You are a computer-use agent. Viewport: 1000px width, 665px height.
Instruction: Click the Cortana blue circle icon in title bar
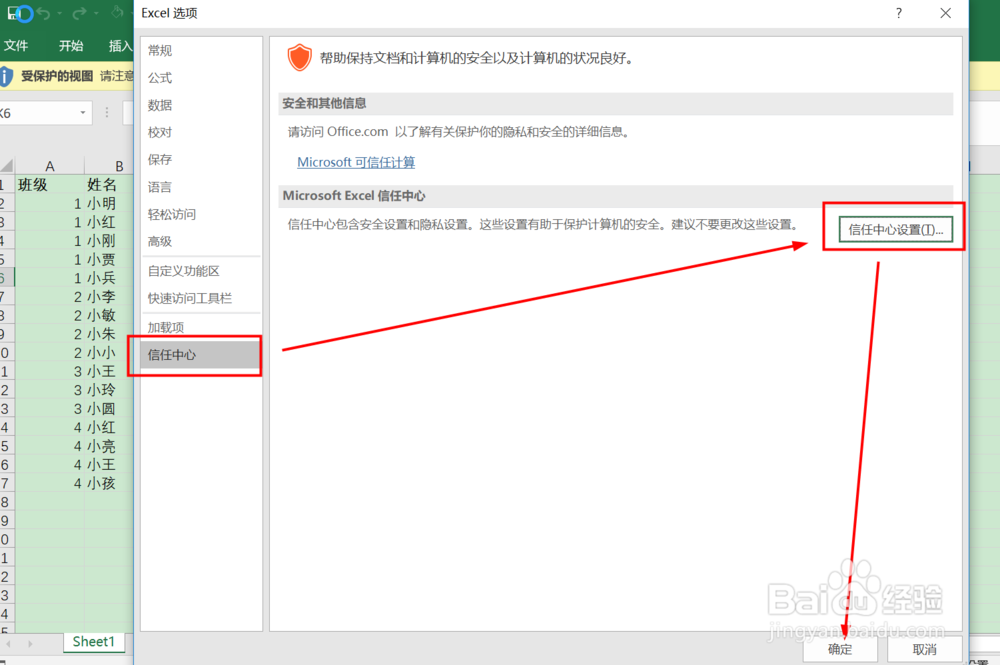25,14
